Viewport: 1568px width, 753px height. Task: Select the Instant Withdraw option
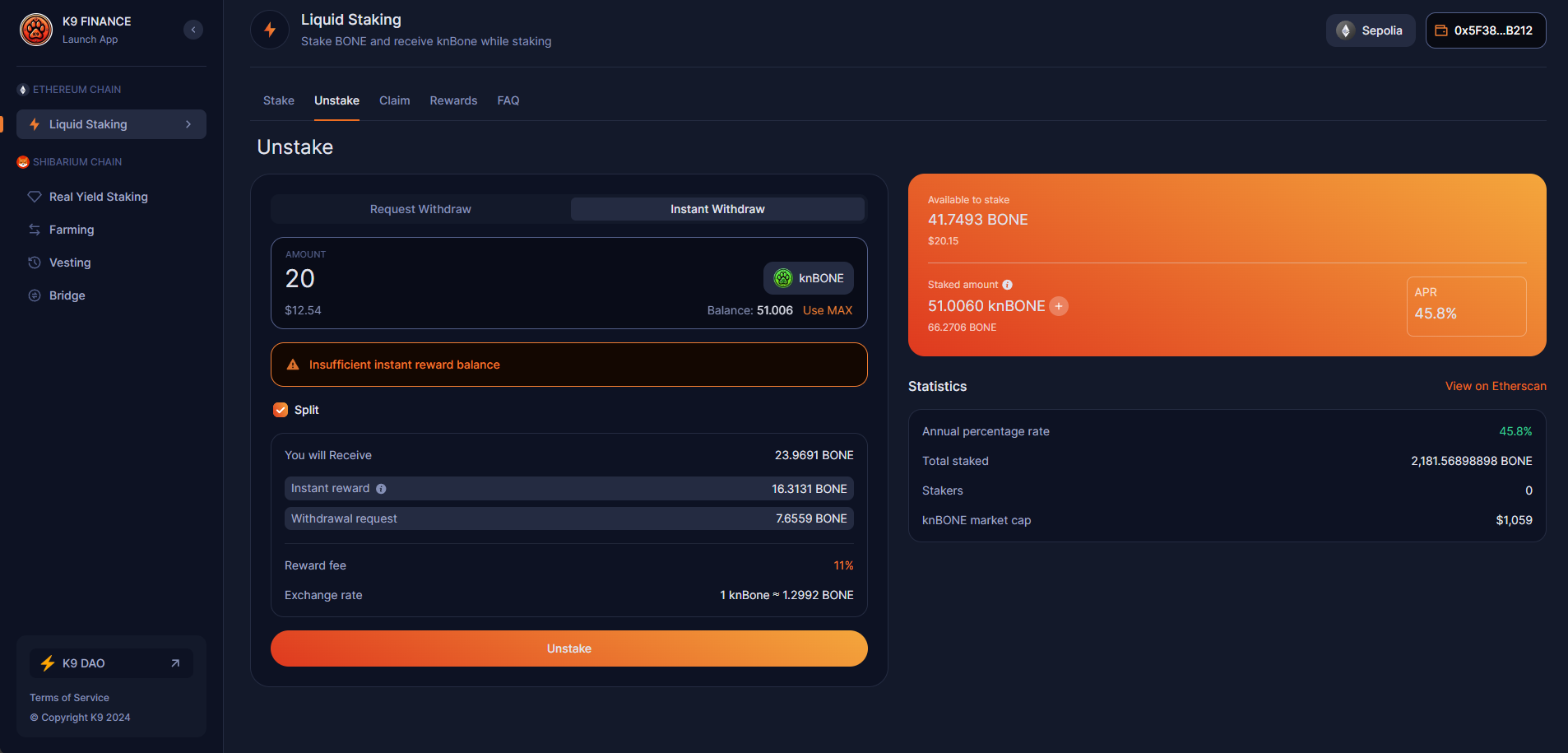coord(717,209)
